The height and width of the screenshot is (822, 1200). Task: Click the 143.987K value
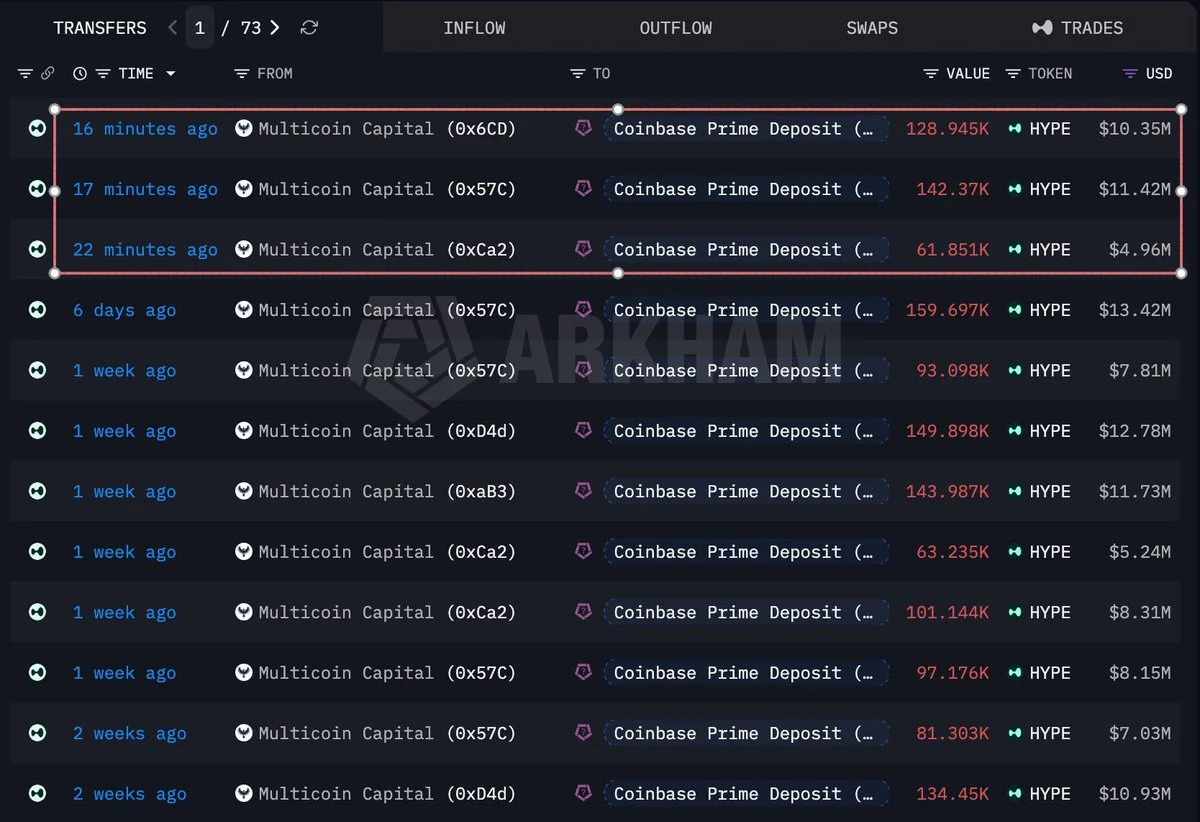948,492
